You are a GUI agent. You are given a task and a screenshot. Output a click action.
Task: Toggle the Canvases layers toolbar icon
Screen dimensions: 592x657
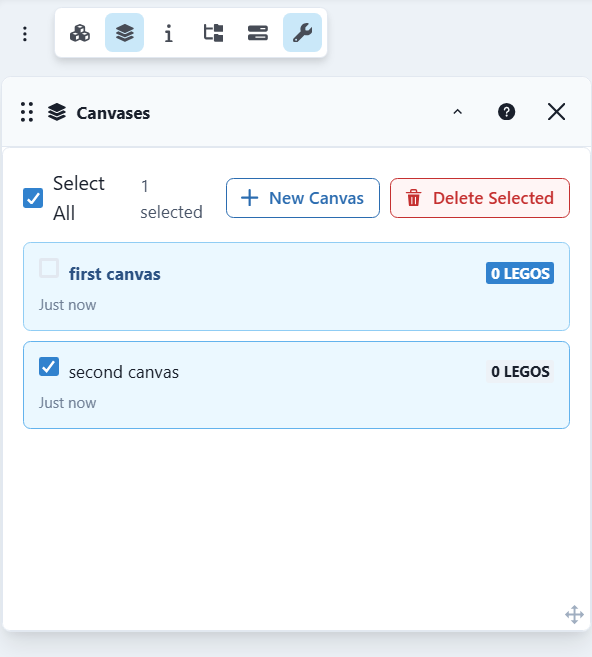(124, 33)
